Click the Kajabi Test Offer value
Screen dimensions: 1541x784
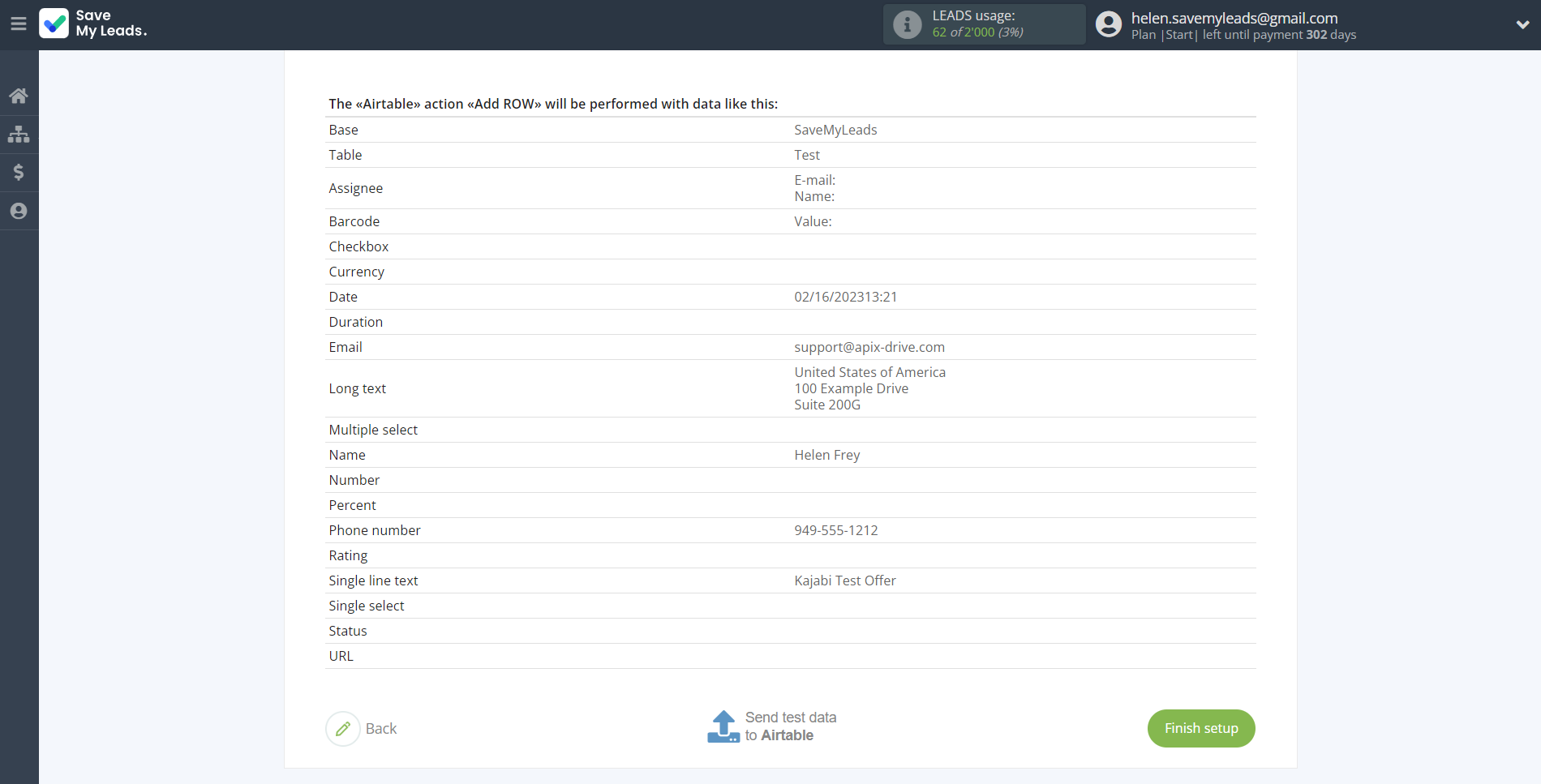coord(845,581)
